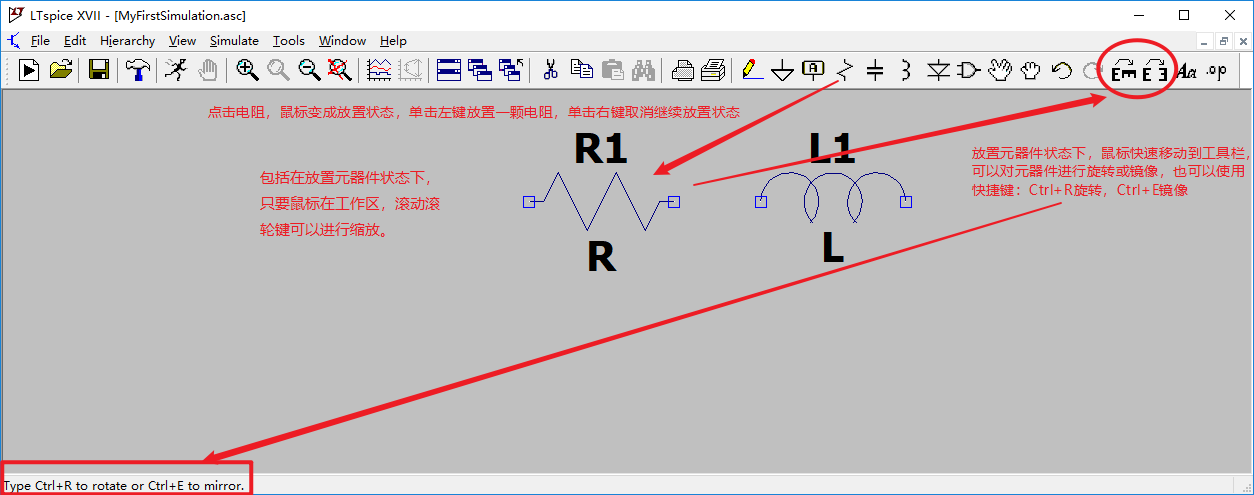Click the R value text under resistor
Image resolution: width=1254 pixels, height=495 pixels.
[x=601, y=258]
